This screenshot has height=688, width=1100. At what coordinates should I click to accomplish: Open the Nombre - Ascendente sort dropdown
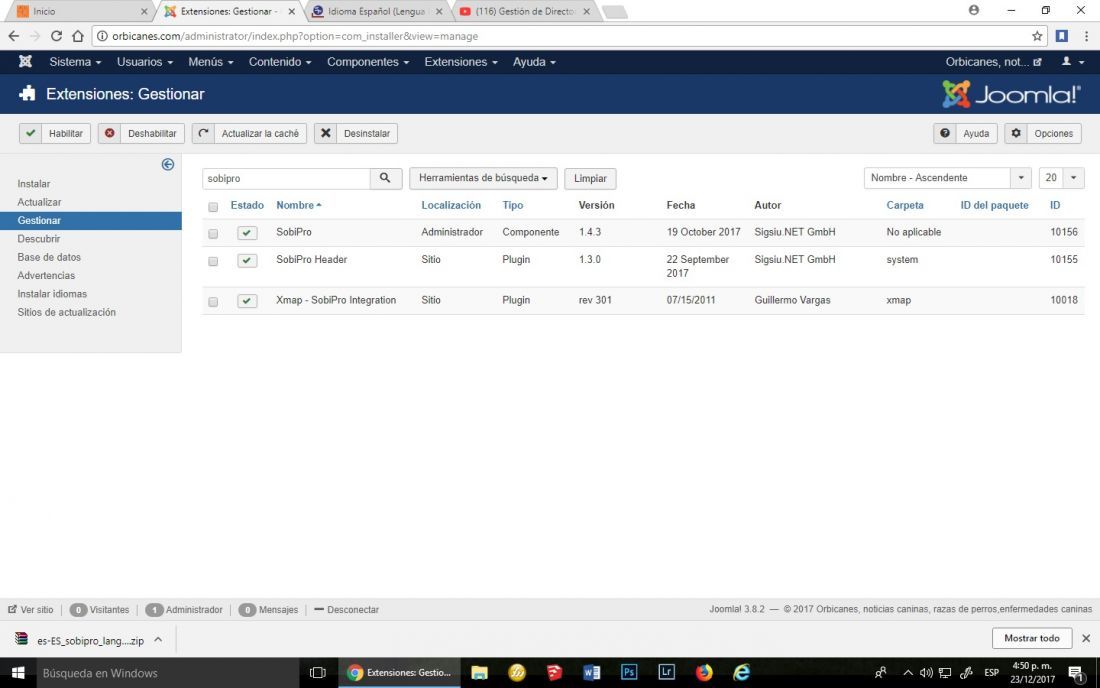pyautogui.click(x=948, y=178)
